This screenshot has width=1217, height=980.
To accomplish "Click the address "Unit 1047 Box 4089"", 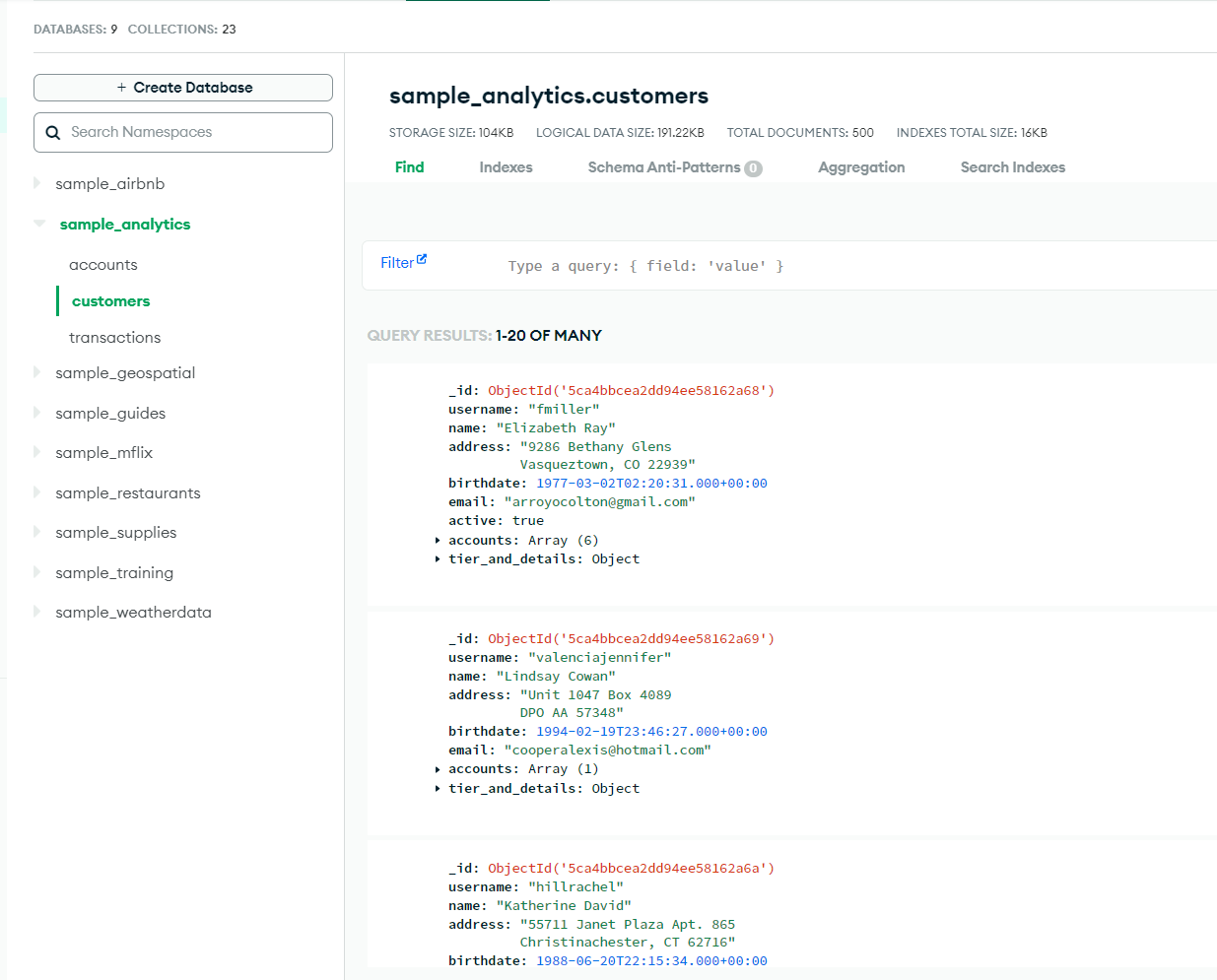I will click(x=595, y=694).
